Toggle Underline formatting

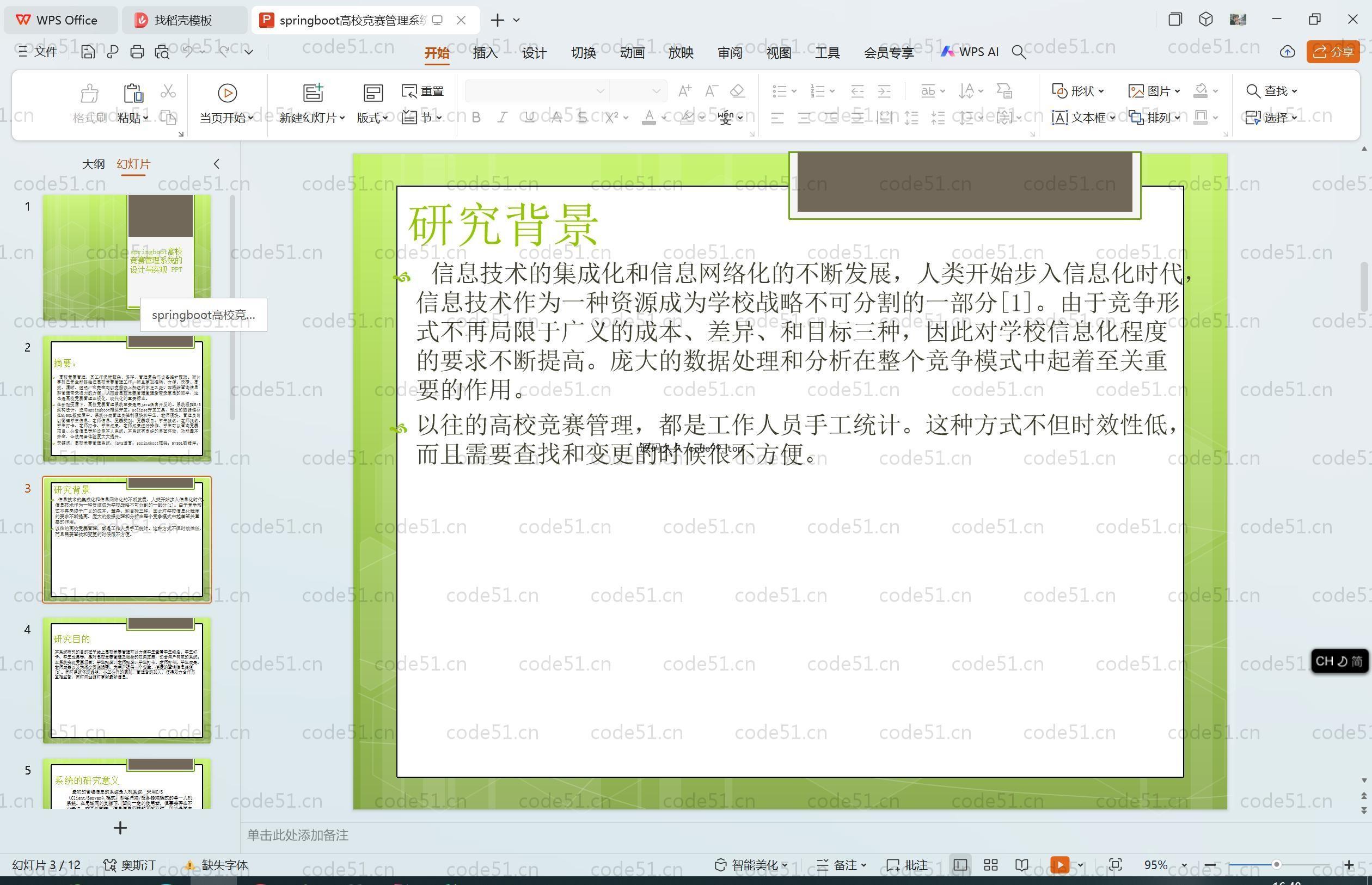[x=529, y=117]
